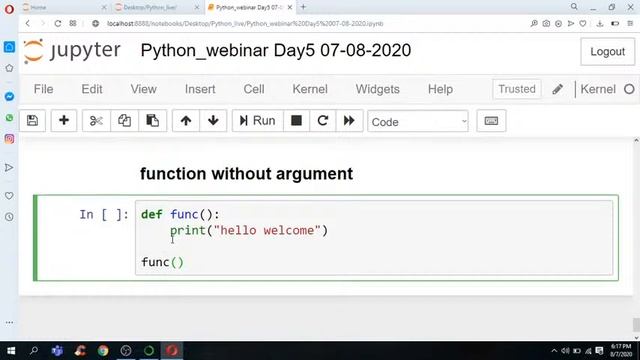Screen dimensions: 640x360
Task: Open history clock in Opera sidebar
Action: [x=9, y=217]
